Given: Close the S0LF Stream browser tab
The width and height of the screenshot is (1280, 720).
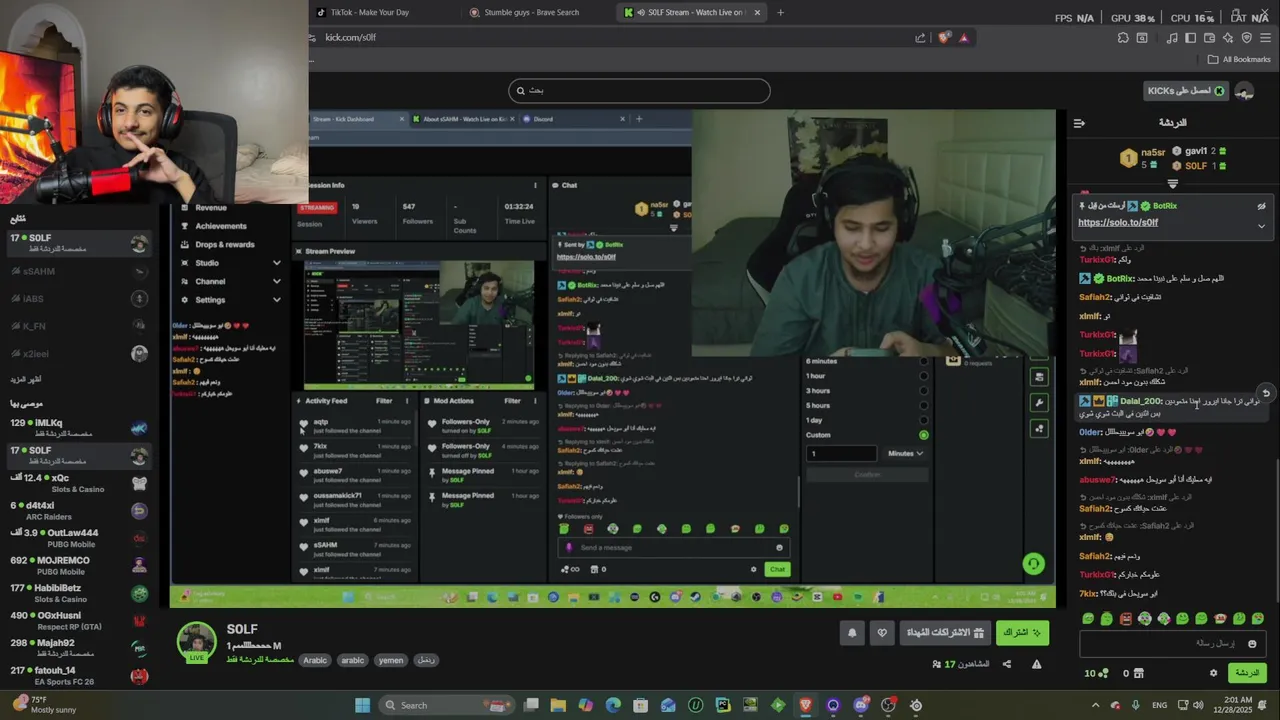Looking at the screenshot, I should point(757,13).
